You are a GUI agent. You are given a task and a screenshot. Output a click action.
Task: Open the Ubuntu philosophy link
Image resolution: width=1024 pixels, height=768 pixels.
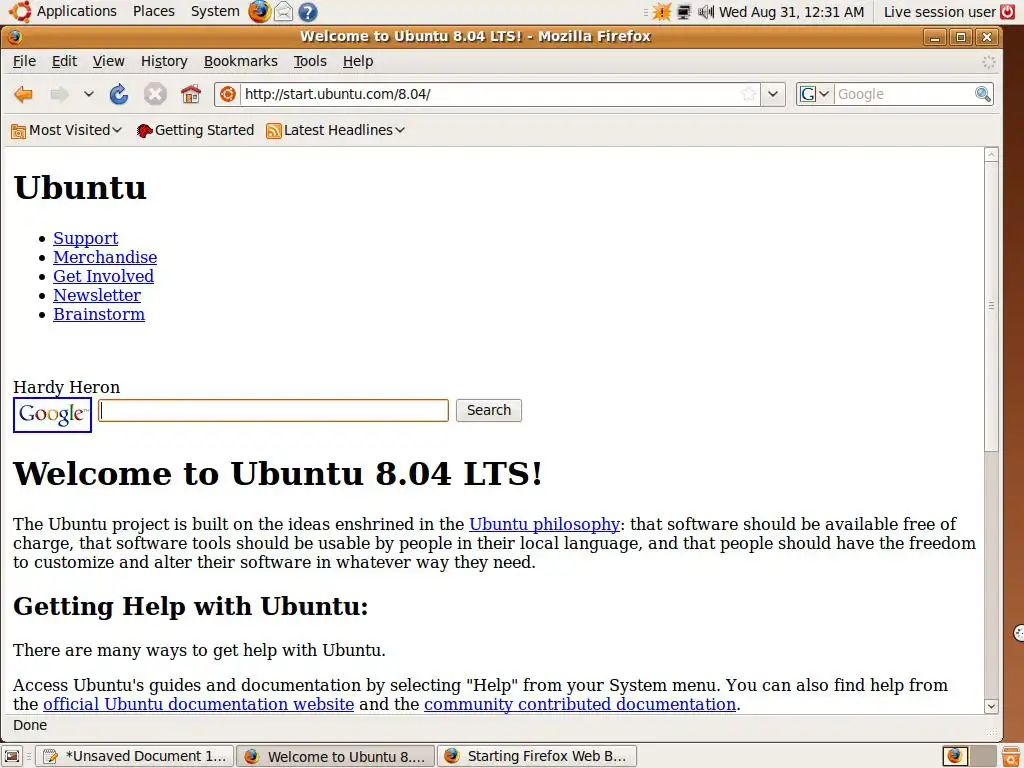[544, 524]
